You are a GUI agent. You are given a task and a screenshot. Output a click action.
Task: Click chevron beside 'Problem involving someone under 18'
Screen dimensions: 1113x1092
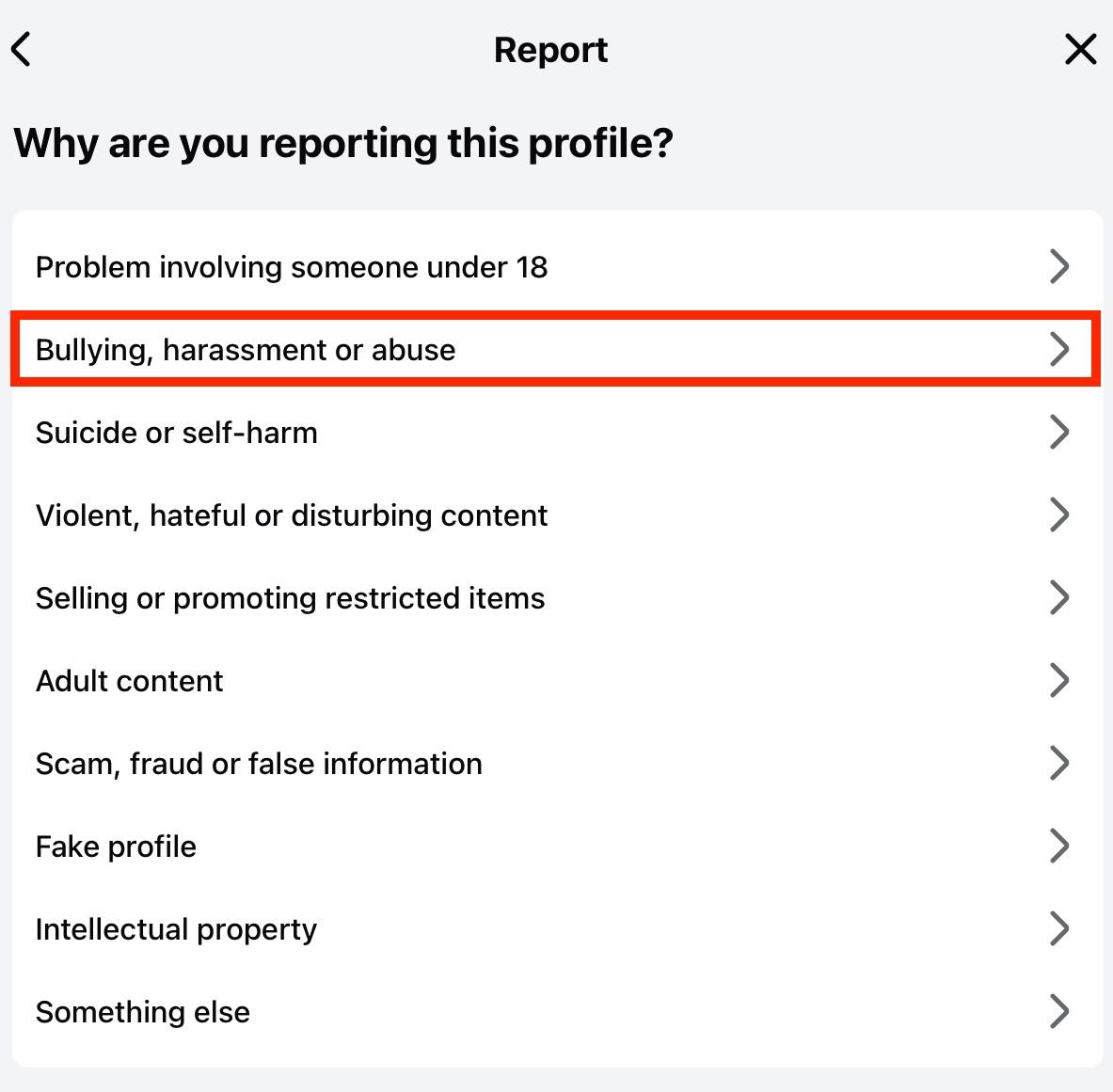click(x=1059, y=267)
